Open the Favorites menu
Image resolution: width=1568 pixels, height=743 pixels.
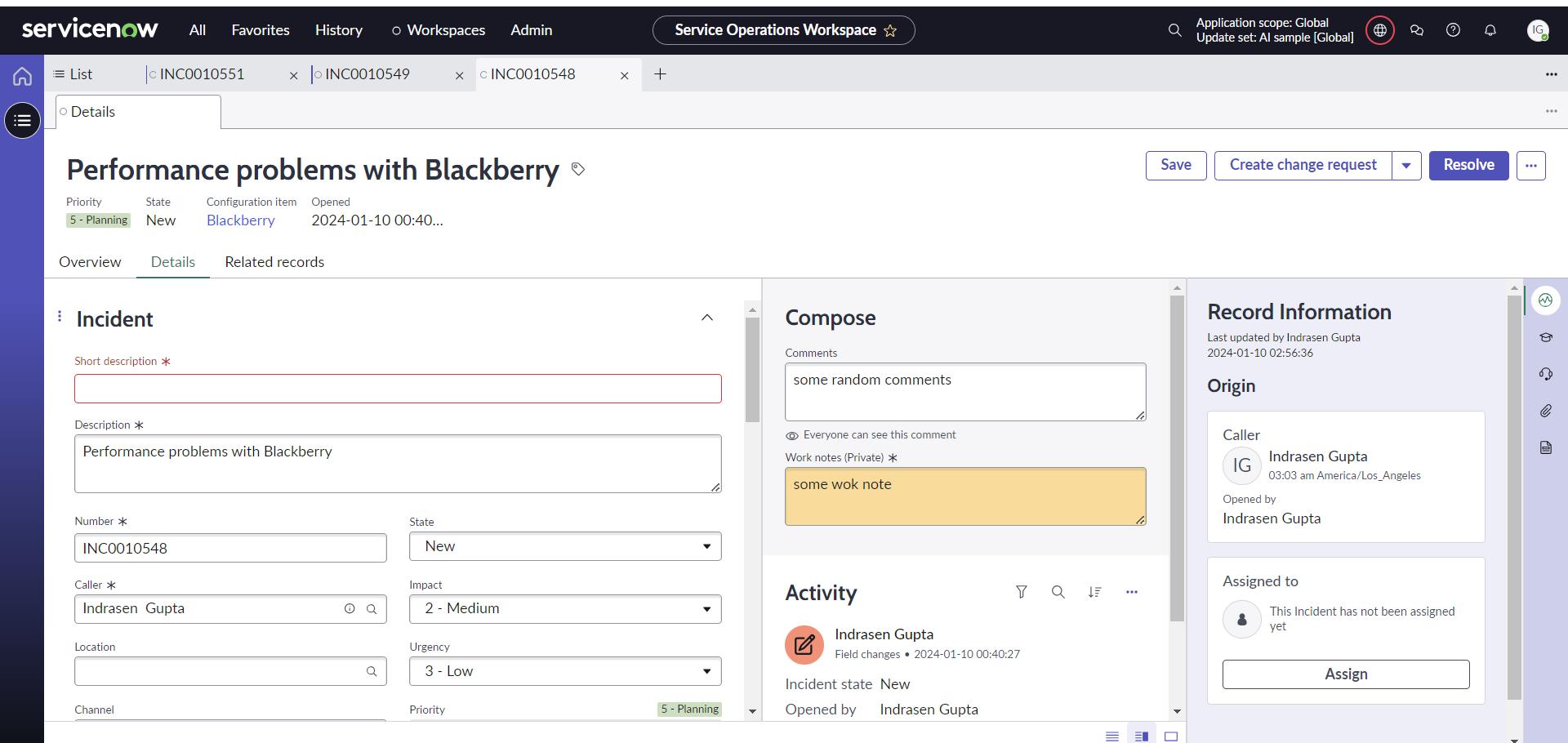[261, 30]
